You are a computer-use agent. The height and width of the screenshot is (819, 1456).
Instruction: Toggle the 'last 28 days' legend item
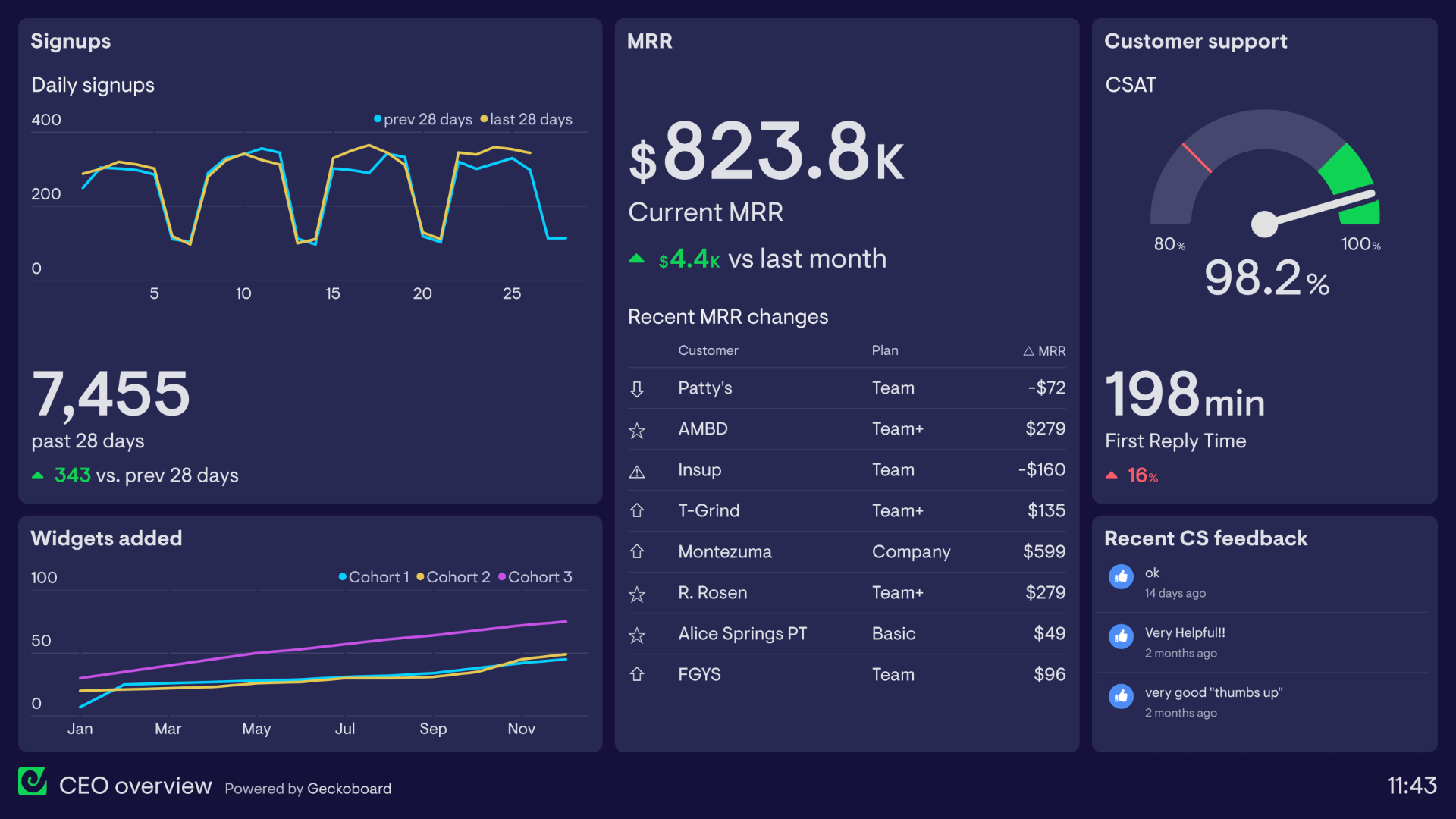(x=527, y=120)
